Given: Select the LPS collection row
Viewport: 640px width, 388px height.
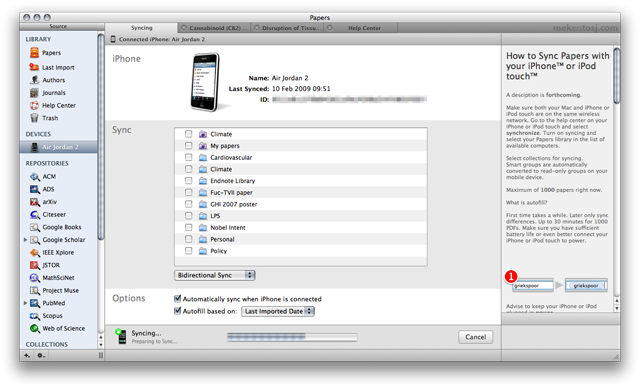Looking at the screenshot, I should click(x=301, y=216).
